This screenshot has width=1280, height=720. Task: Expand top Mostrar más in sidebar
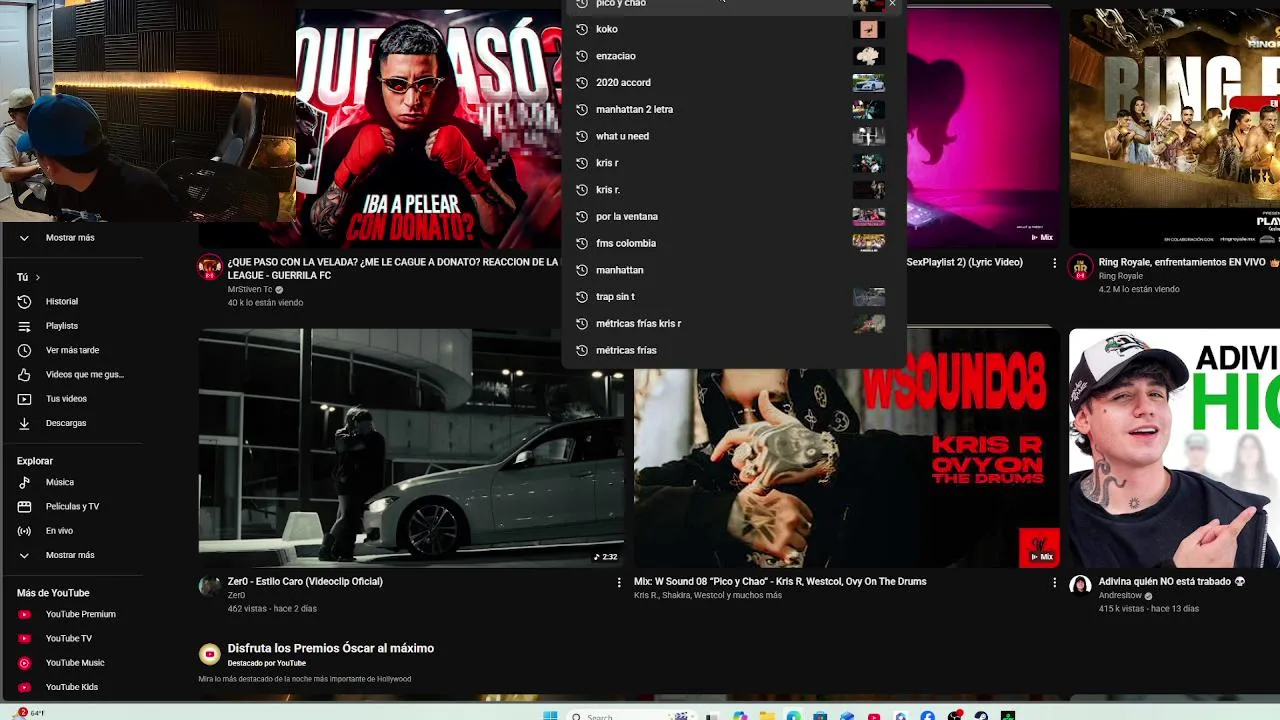70,238
